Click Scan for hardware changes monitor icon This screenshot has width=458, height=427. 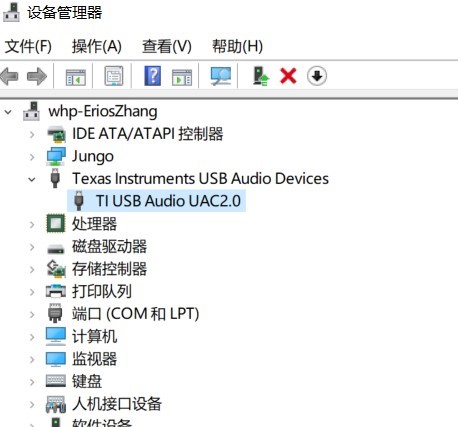point(220,76)
